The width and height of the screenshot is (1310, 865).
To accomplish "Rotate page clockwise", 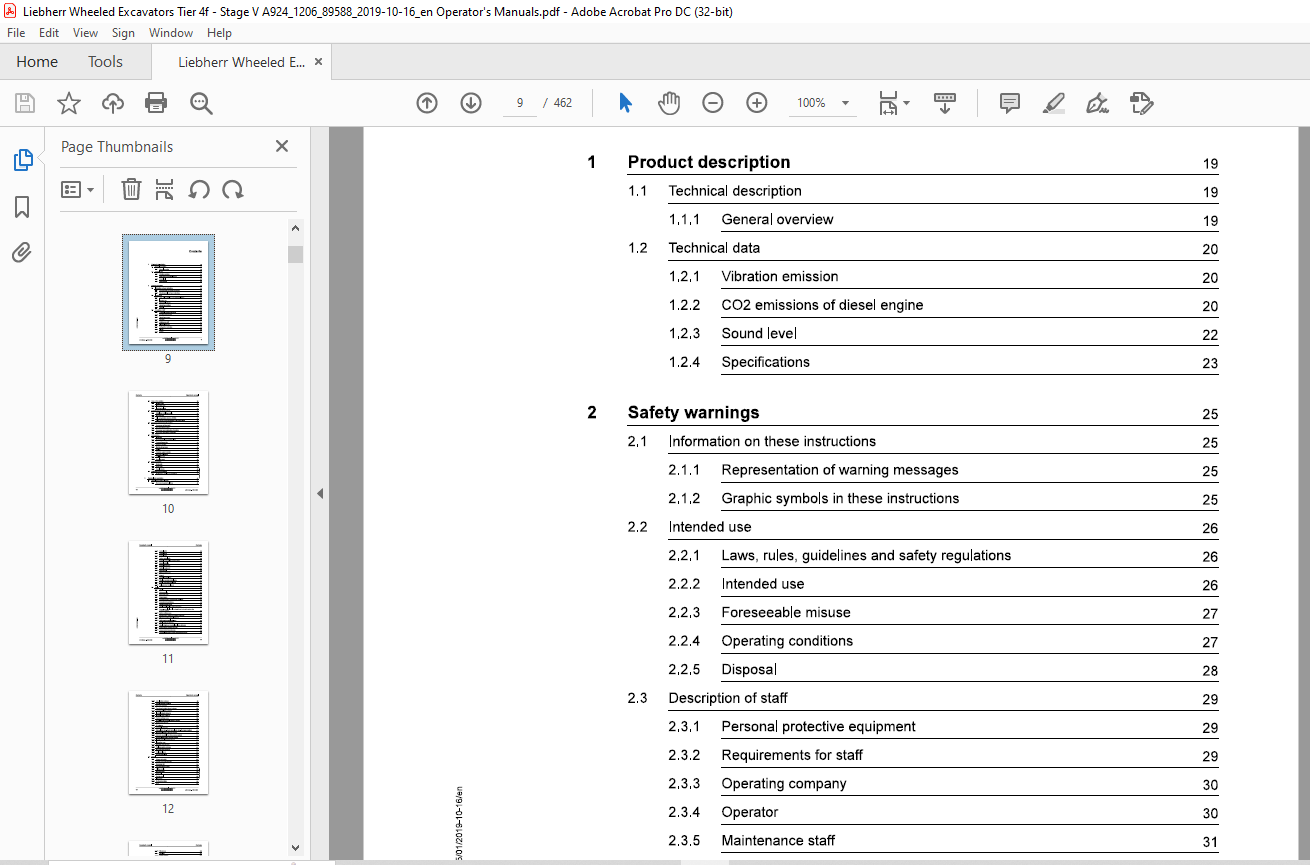I will (233, 189).
